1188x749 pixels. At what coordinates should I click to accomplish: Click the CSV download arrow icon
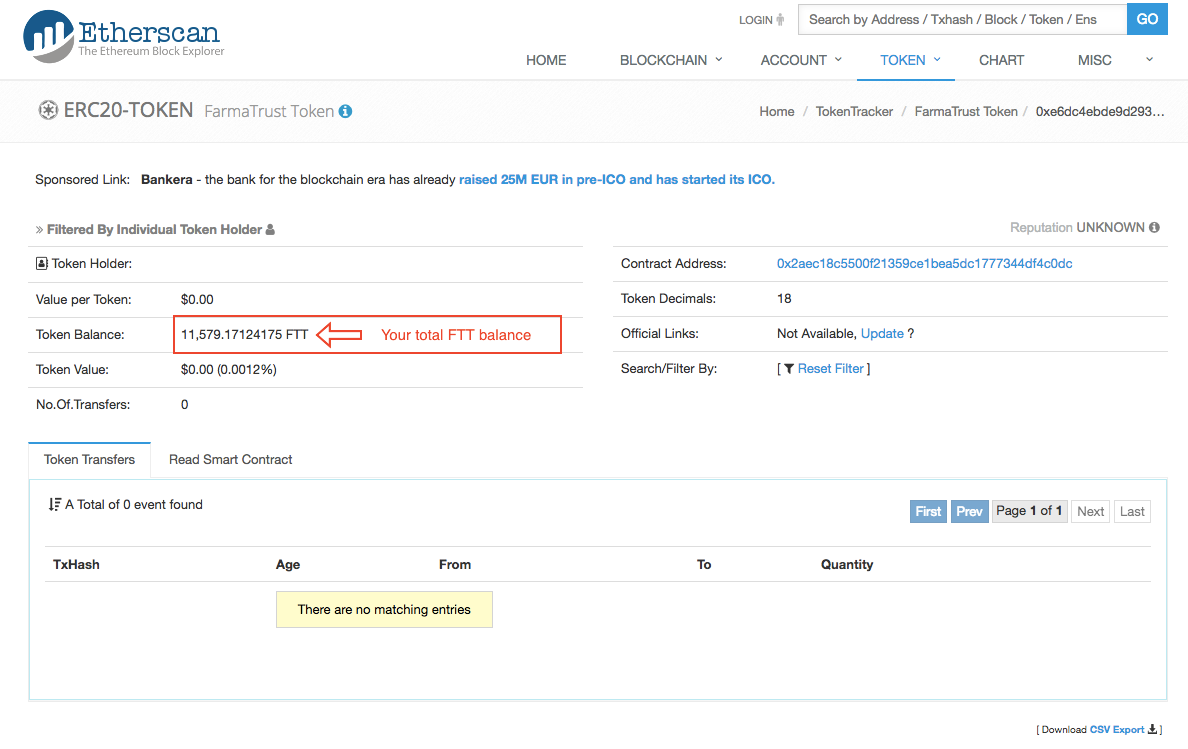1152,729
